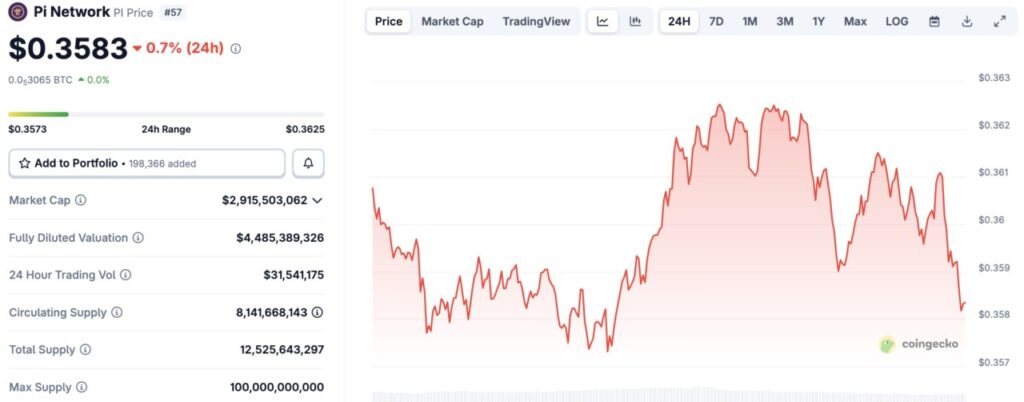
Task: Switch to candlestick chart view
Action: pos(635,21)
